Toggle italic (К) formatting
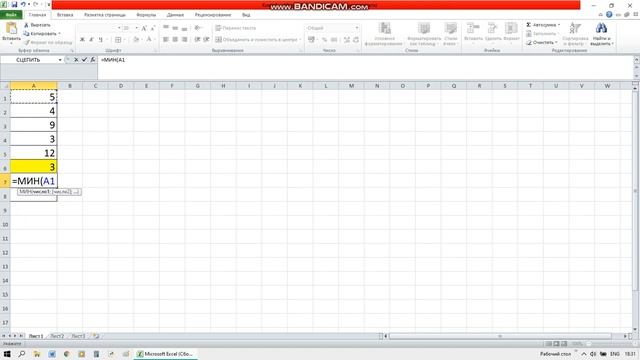The height and width of the screenshot is (360, 640). [91, 40]
